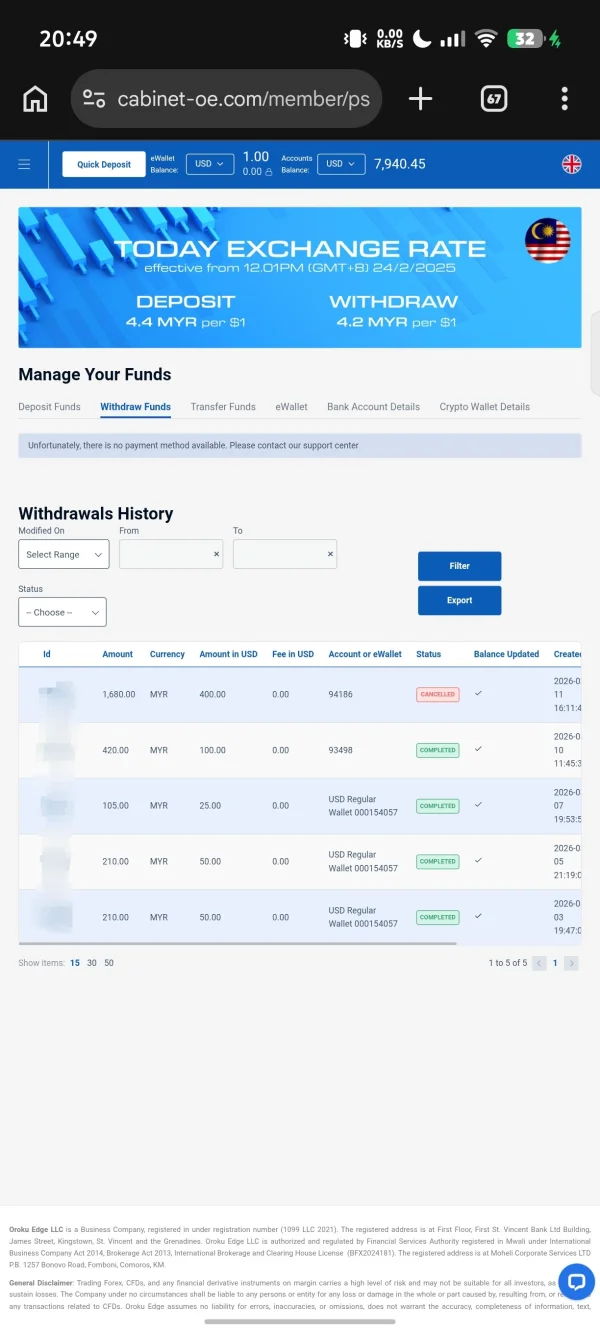Open new browser tab plus icon
This screenshot has width=600, height=1333.
[x=421, y=98]
